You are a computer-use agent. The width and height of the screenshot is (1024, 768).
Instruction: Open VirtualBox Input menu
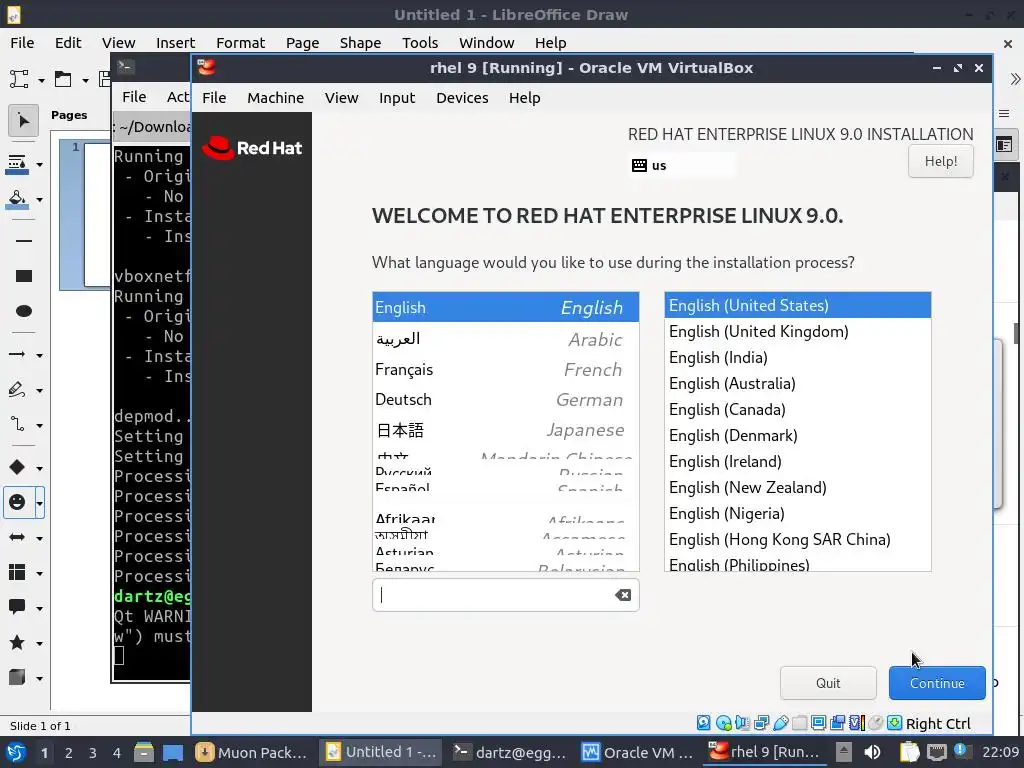(x=397, y=98)
